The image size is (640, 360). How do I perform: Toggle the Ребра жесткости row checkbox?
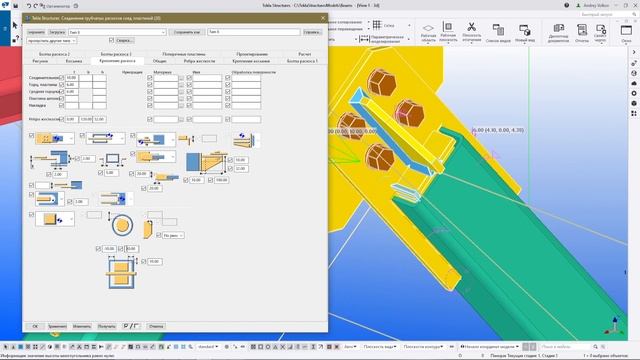[62, 119]
